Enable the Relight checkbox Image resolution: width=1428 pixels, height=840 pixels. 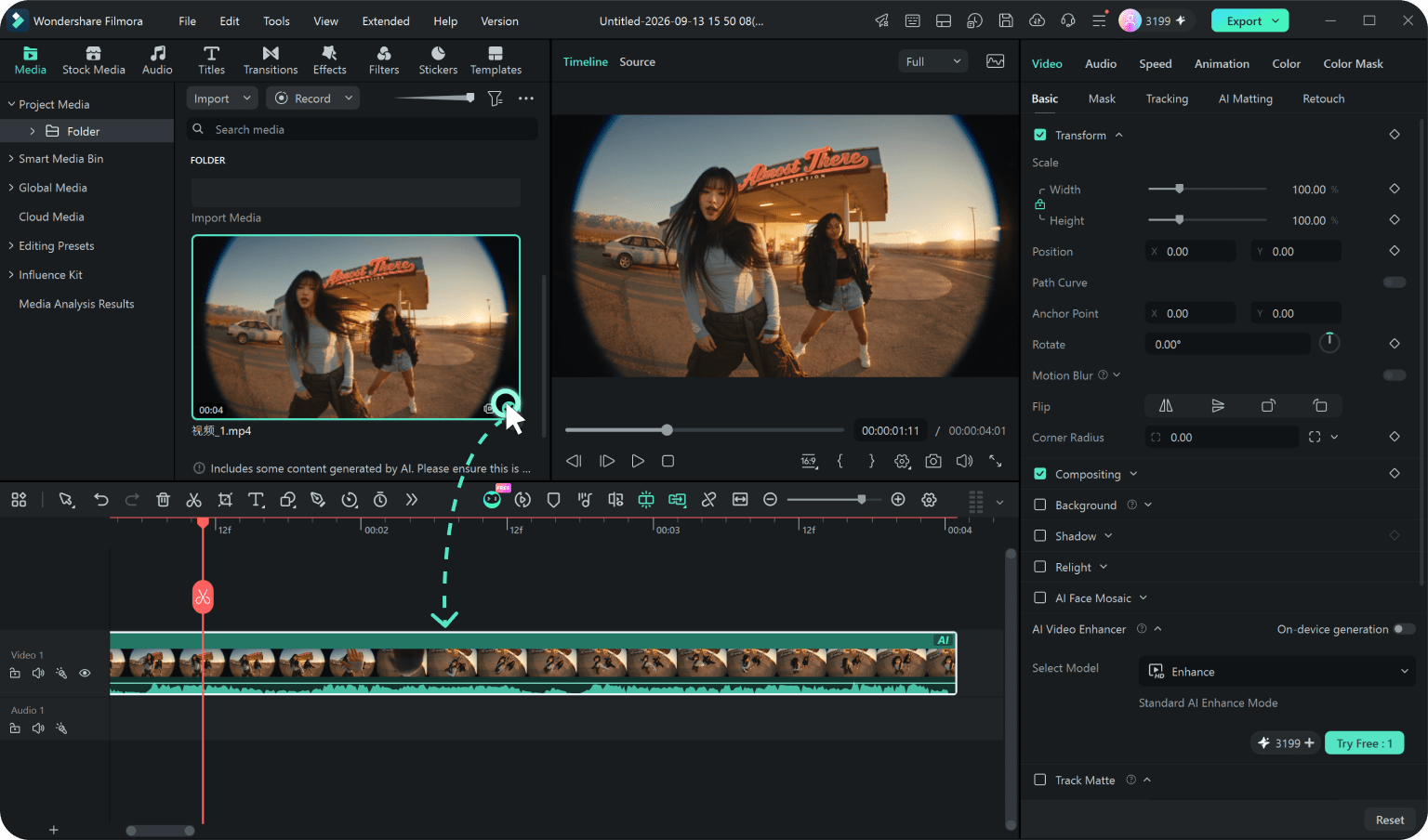(x=1040, y=567)
